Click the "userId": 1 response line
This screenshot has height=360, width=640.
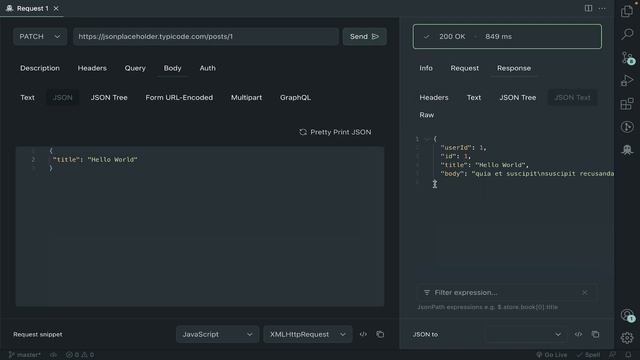(463, 148)
